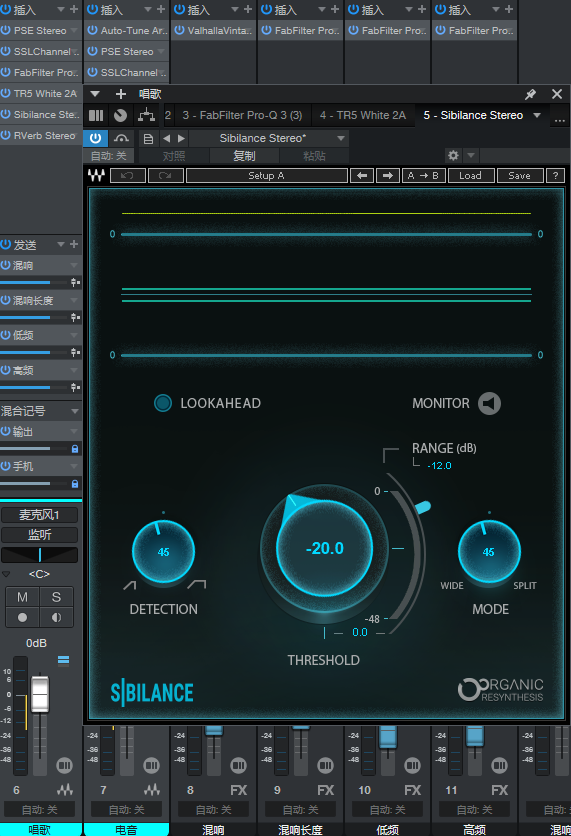Click the FX label on channel 8
The width and height of the screenshot is (571, 836).
(x=238, y=790)
